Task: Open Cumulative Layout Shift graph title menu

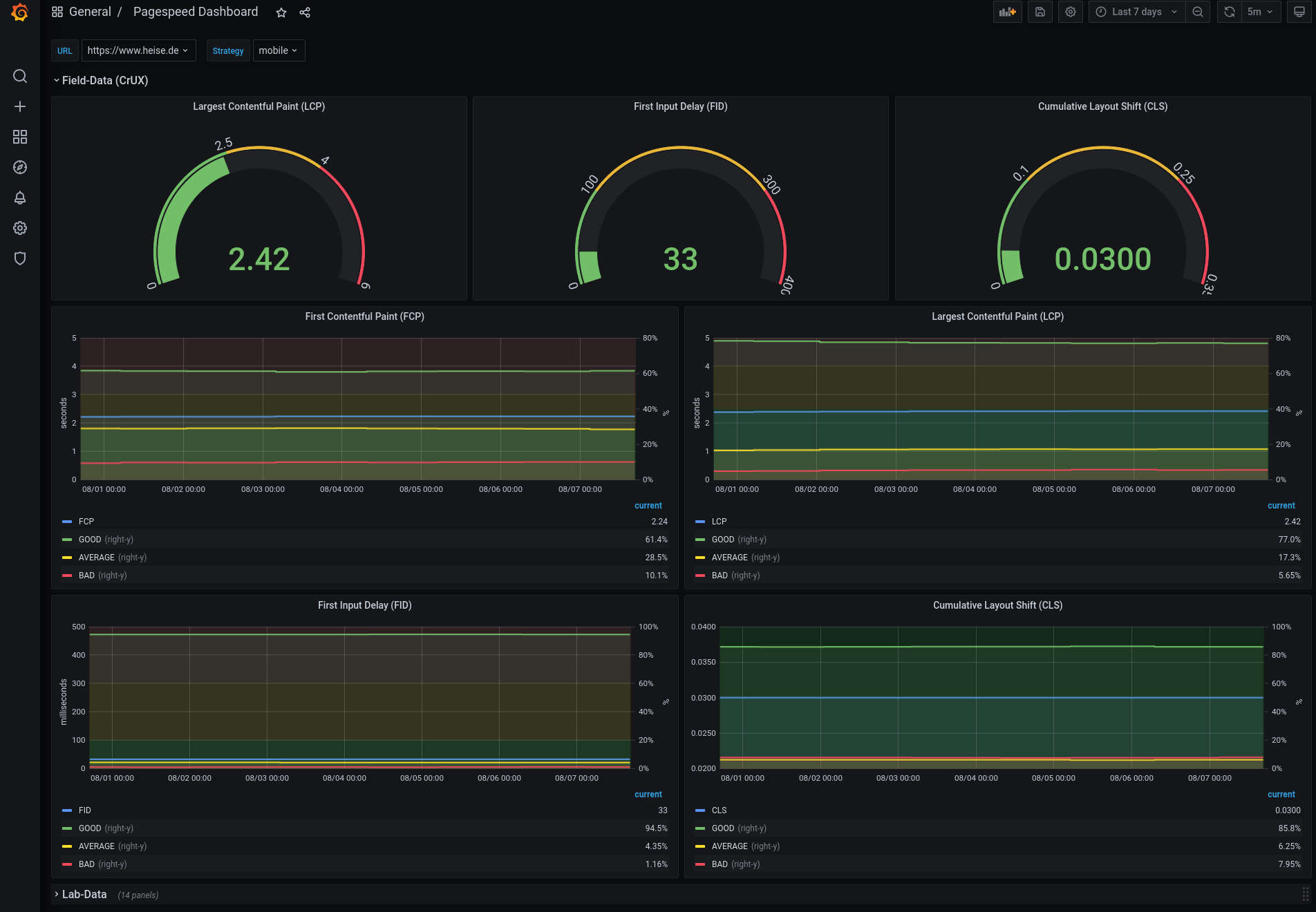Action: [997, 605]
